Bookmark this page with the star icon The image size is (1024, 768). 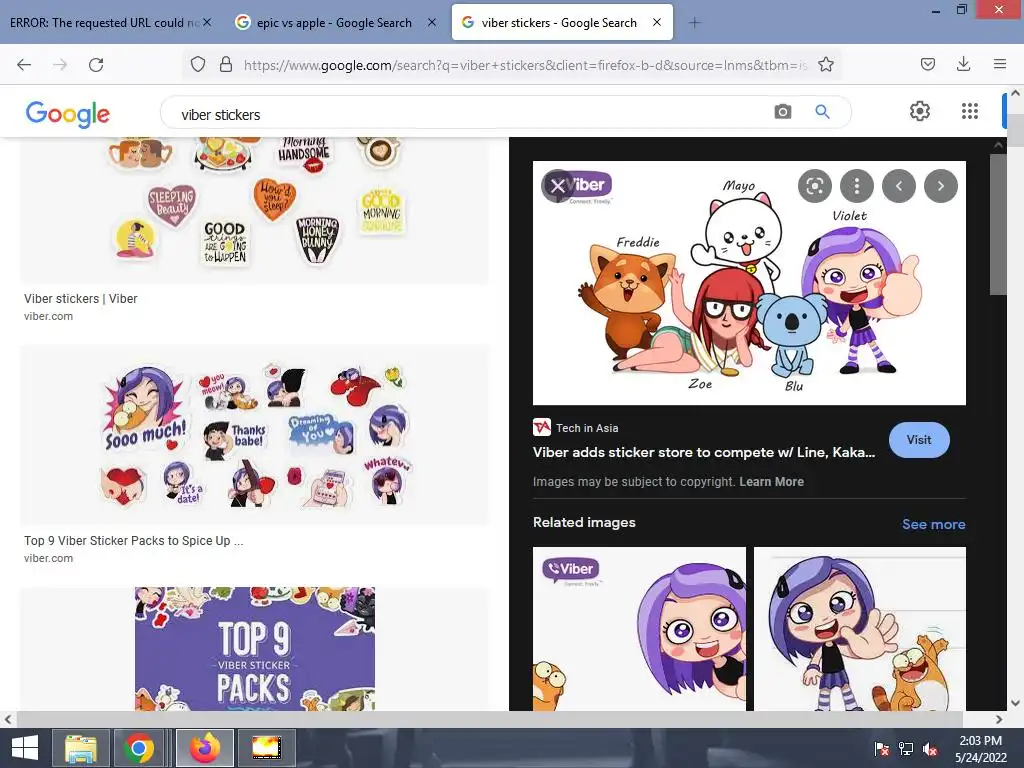pyautogui.click(x=825, y=64)
